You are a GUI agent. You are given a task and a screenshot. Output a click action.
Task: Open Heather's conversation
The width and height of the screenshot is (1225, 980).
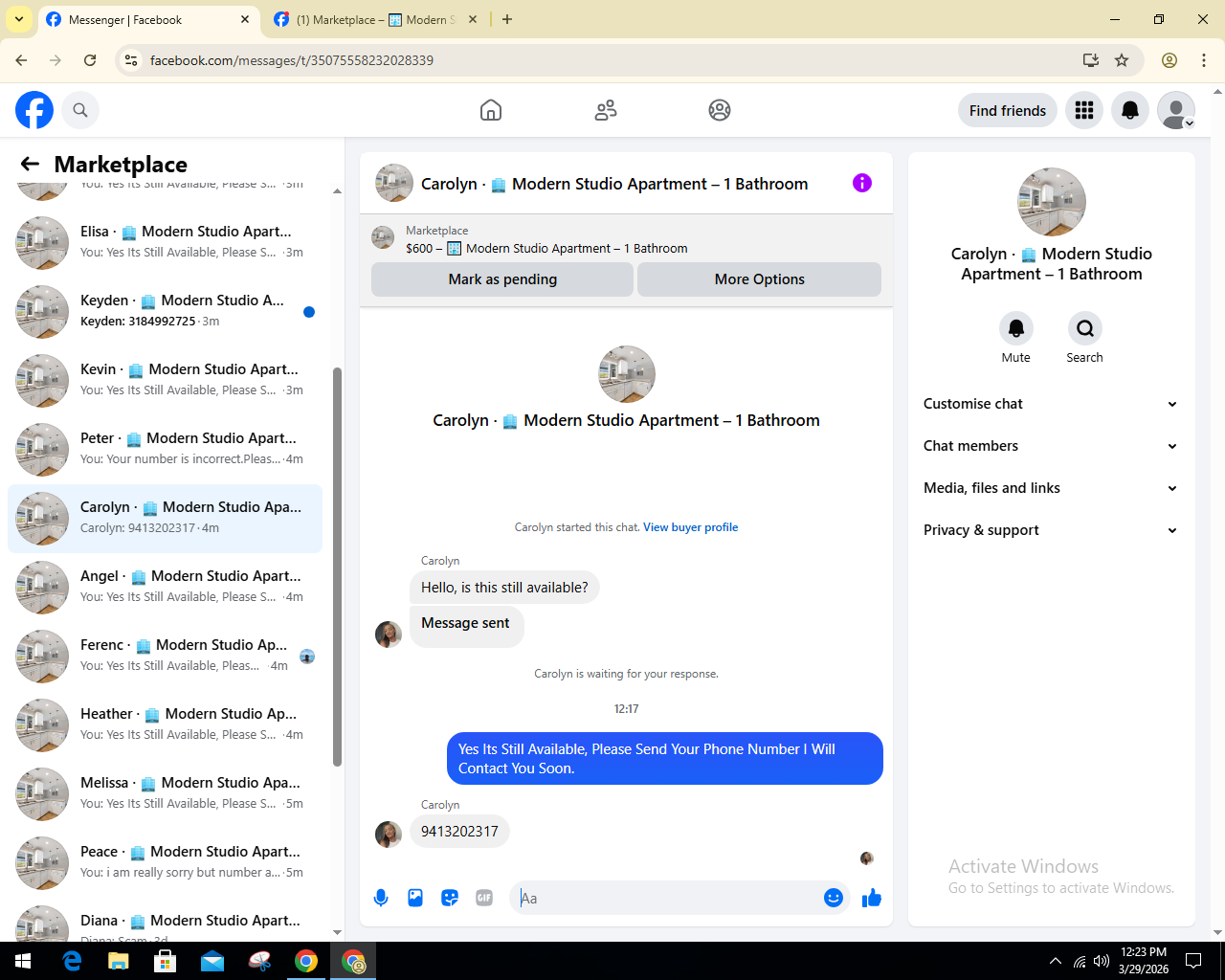tap(165, 724)
